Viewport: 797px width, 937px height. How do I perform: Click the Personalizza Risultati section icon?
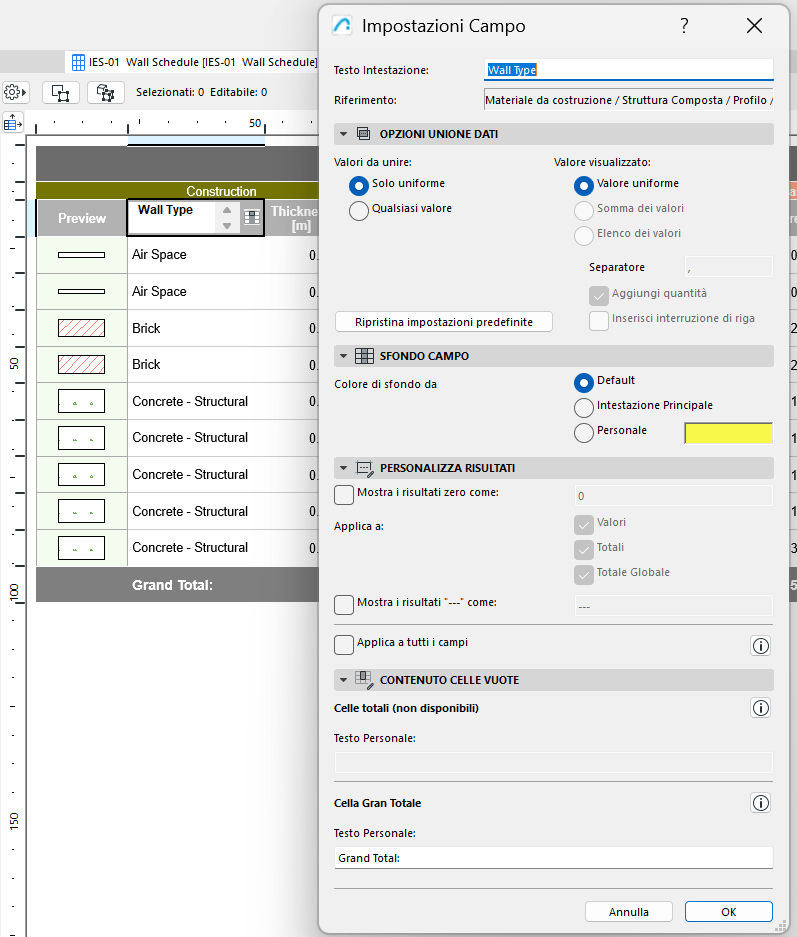click(364, 468)
